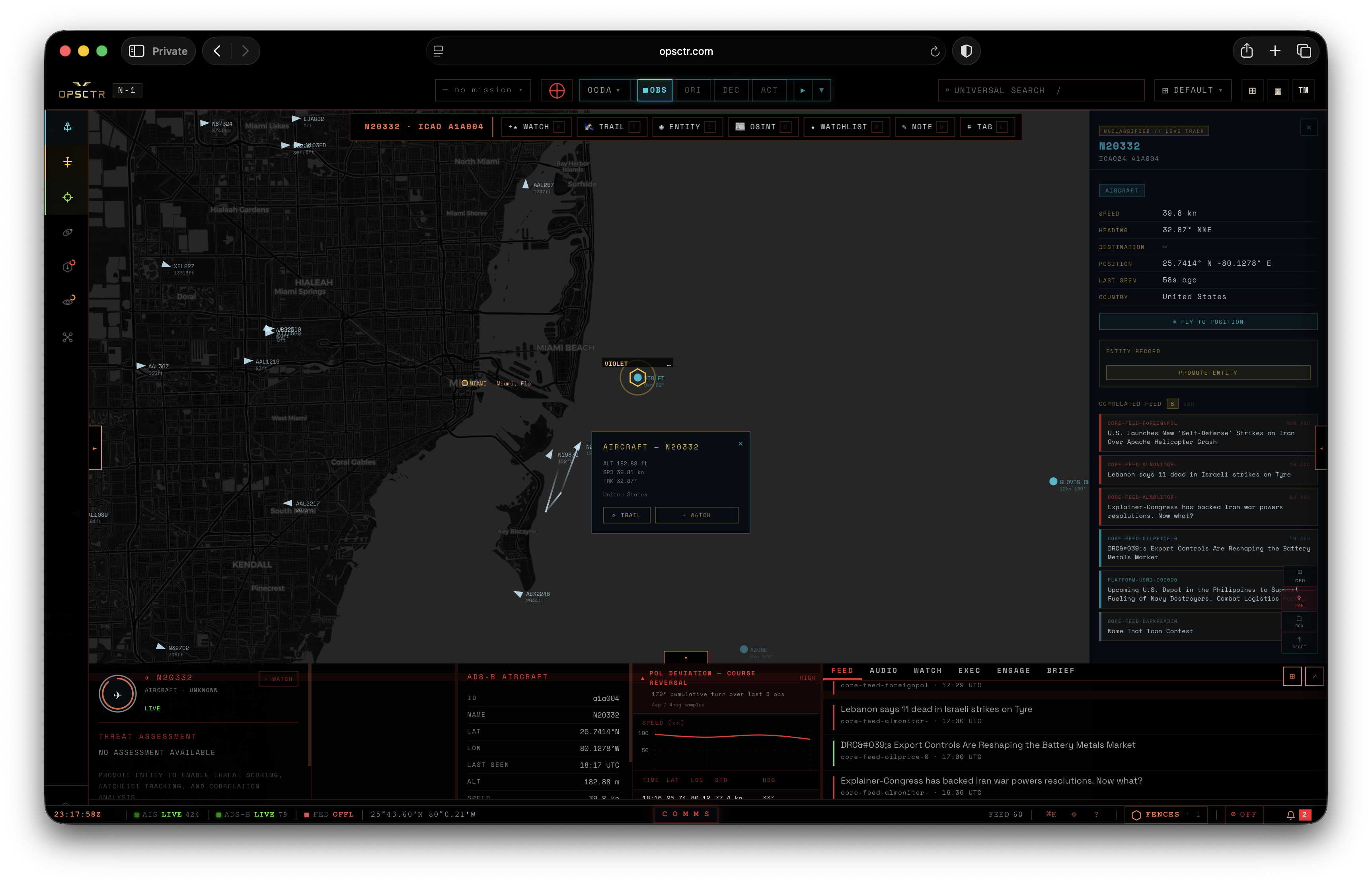Screen dimensions: 1372x883
Task: Click the grid view icon in feed panel
Action: (x=1292, y=677)
